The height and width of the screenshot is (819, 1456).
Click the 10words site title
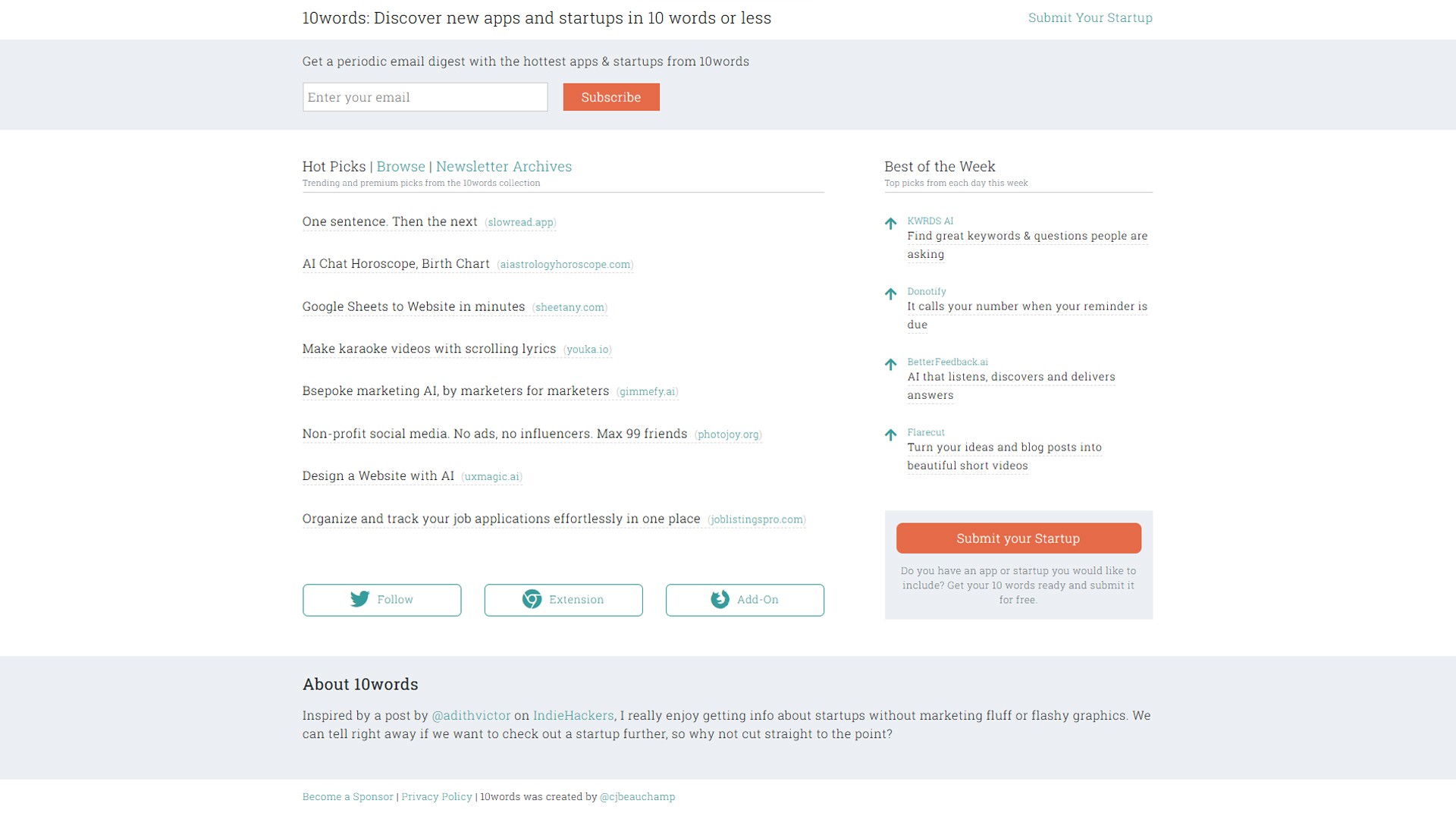pos(537,18)
